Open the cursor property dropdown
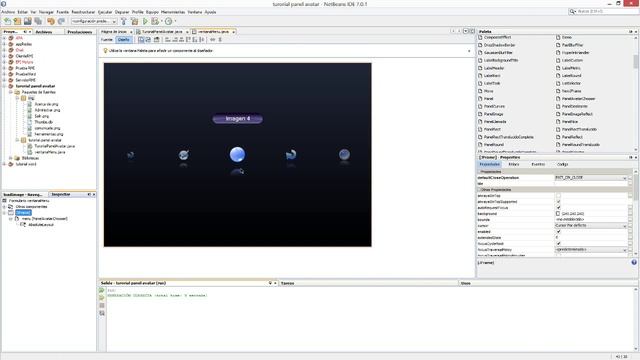This screenshot has width=640, height=360. tap(624, 226)
